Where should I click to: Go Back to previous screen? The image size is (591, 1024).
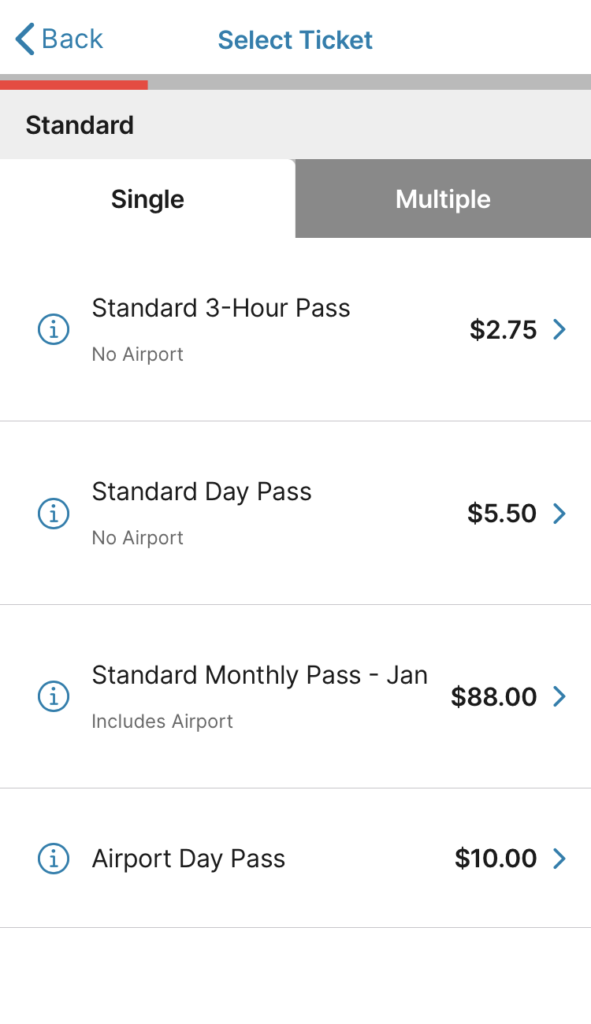(x=59, y=39)
